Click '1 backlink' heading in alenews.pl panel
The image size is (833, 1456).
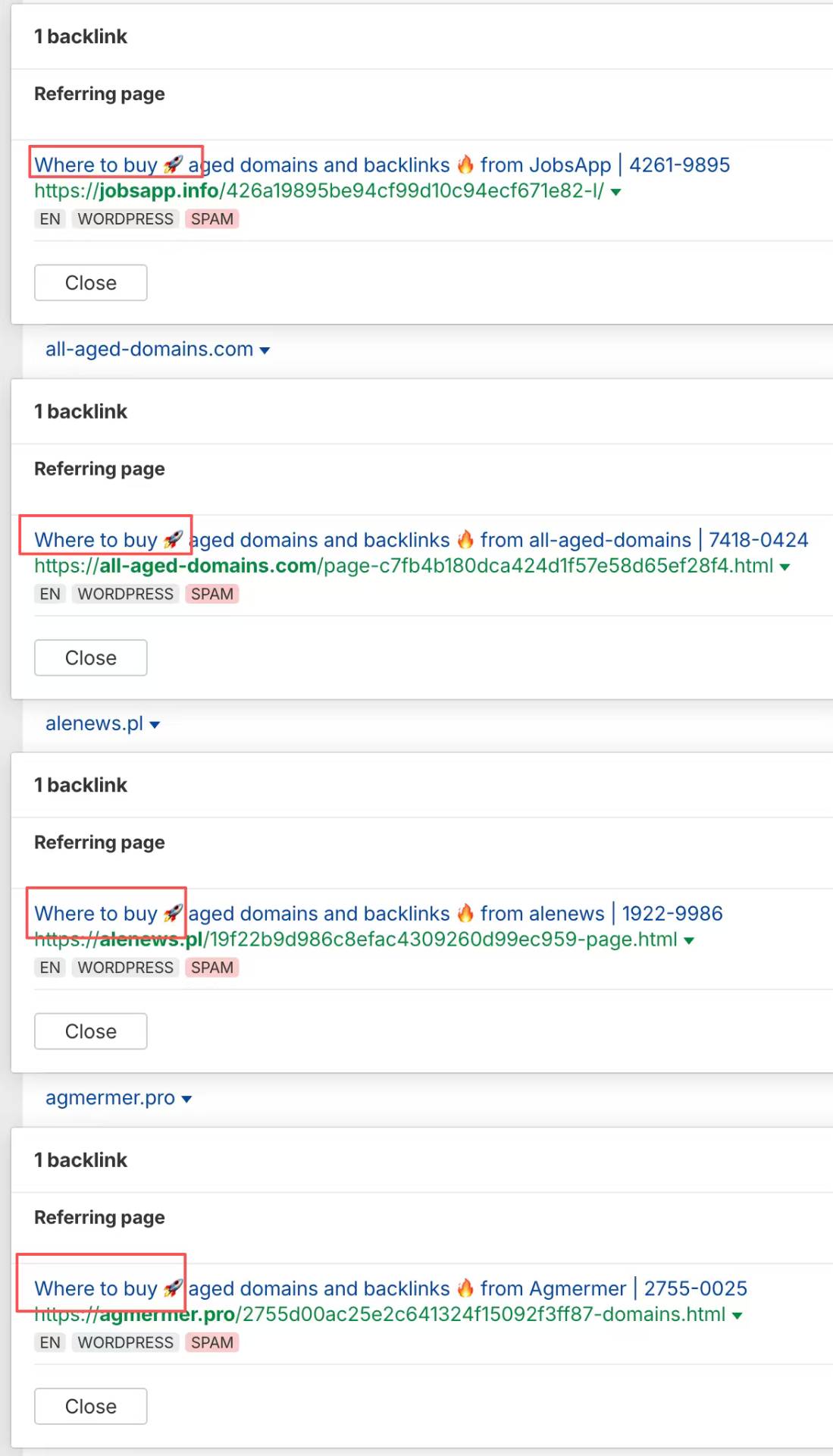pyautogui.click(x=80, y=785)
